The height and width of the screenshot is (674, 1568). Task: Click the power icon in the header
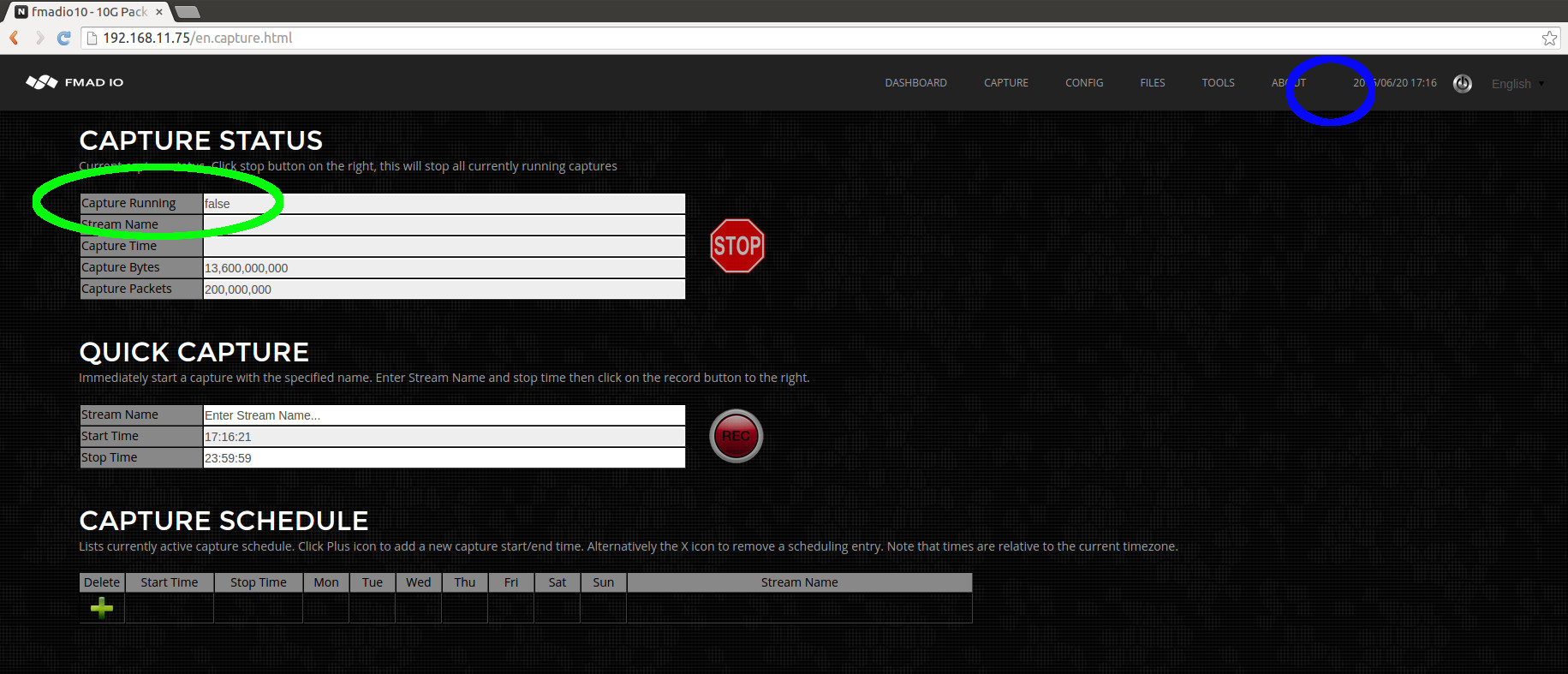[1463, 83]
